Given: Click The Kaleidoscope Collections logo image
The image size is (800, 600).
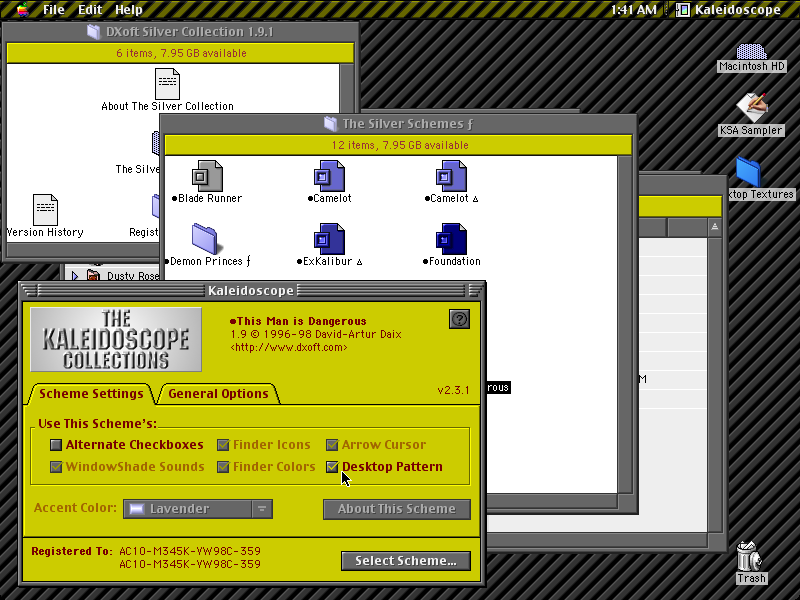Looking at the screenshot, I should pyautogui.click(x=116, y=339).
